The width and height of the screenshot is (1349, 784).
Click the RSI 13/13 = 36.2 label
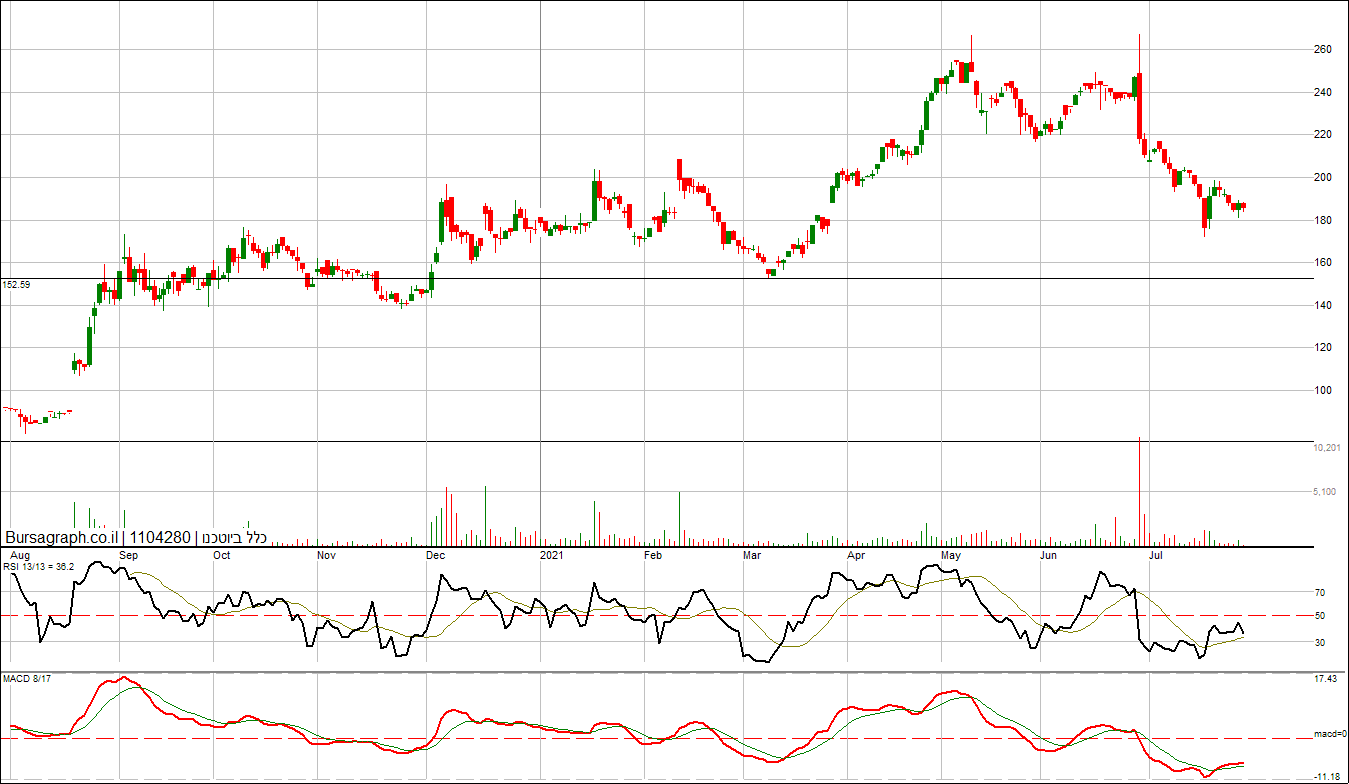point(39,567)
